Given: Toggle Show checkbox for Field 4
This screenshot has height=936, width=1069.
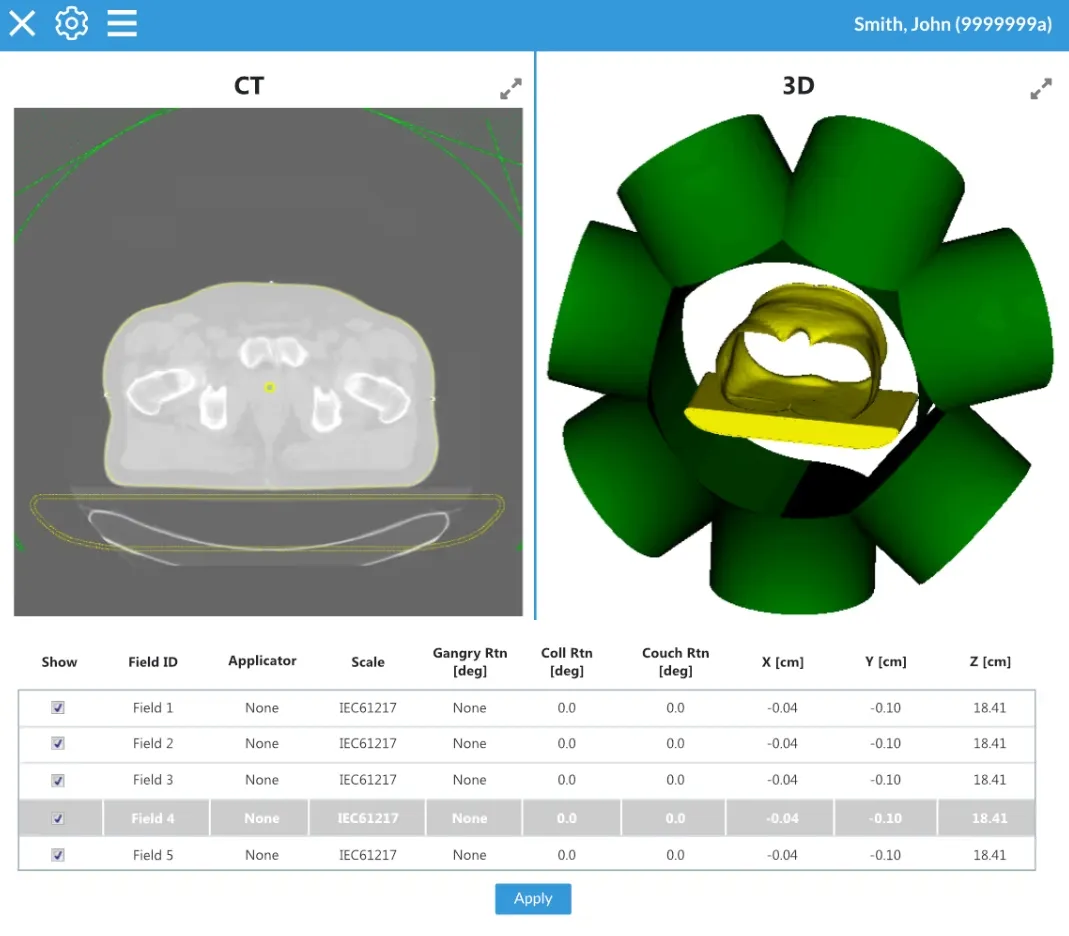Looking at the screenshot, I should pyautogui.click(x=58, y=818).
